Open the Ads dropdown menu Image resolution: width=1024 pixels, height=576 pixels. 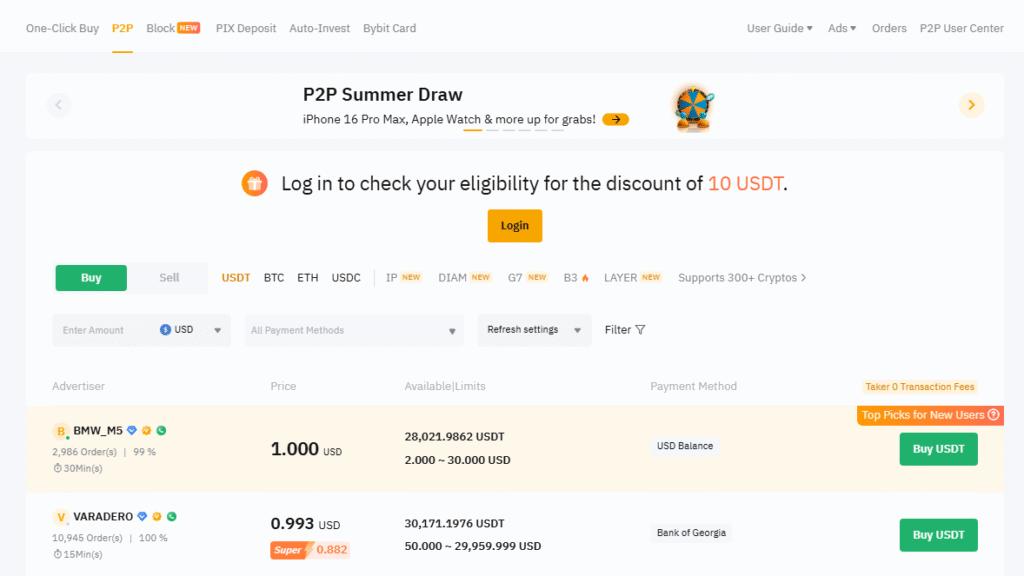[841, 28]
